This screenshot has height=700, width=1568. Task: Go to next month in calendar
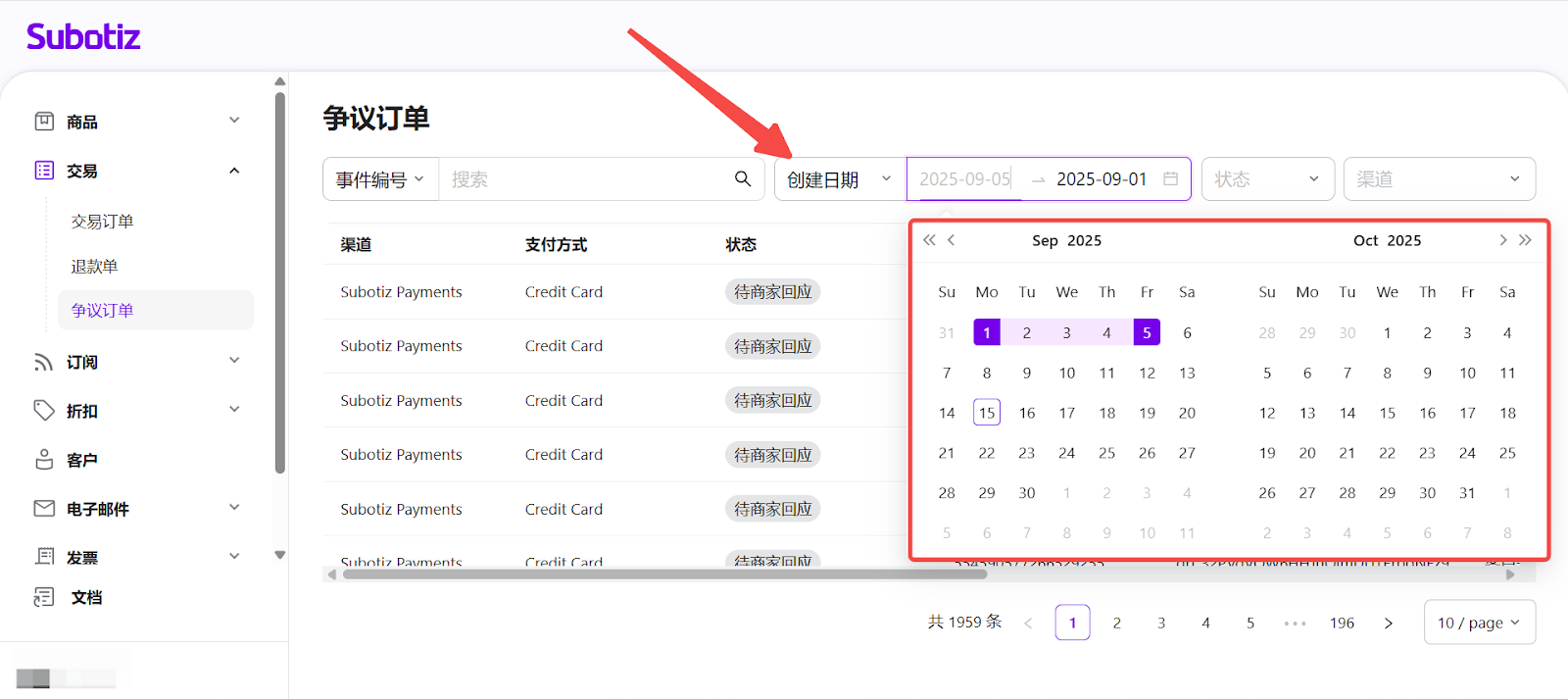[x=1502, y=240]
